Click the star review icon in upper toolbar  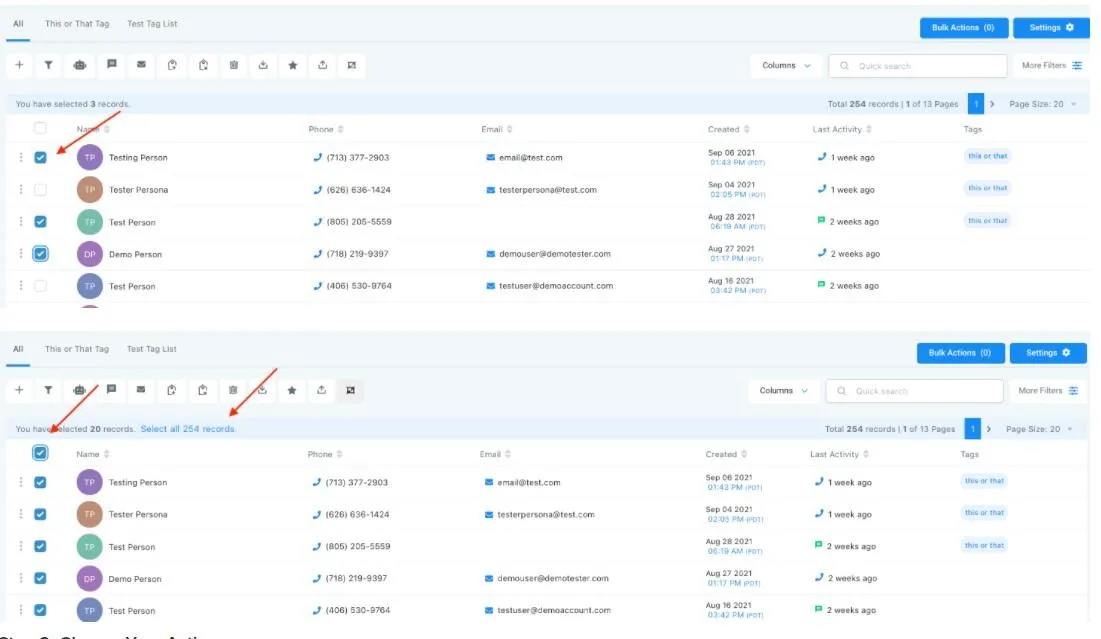click(293, 65)
